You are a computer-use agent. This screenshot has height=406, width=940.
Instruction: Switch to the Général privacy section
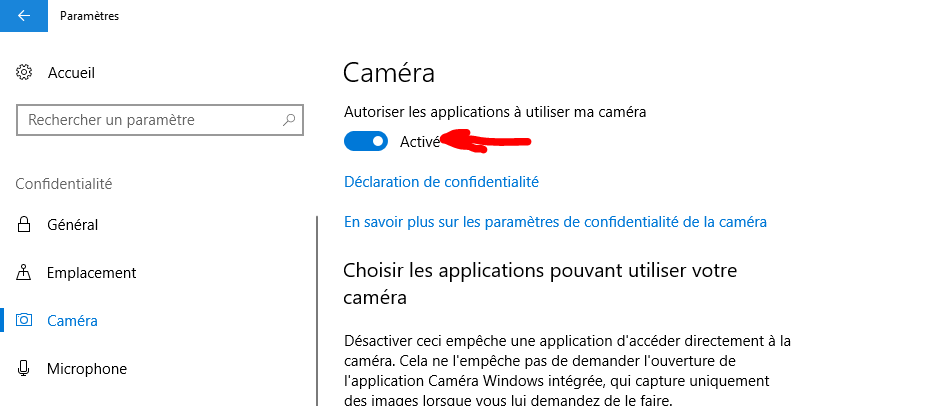73,225
